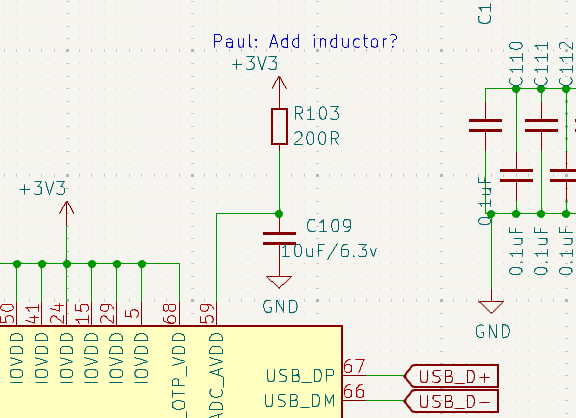Select the junction dot above C109
Viewport: 576px width, 418px height.
279,214
